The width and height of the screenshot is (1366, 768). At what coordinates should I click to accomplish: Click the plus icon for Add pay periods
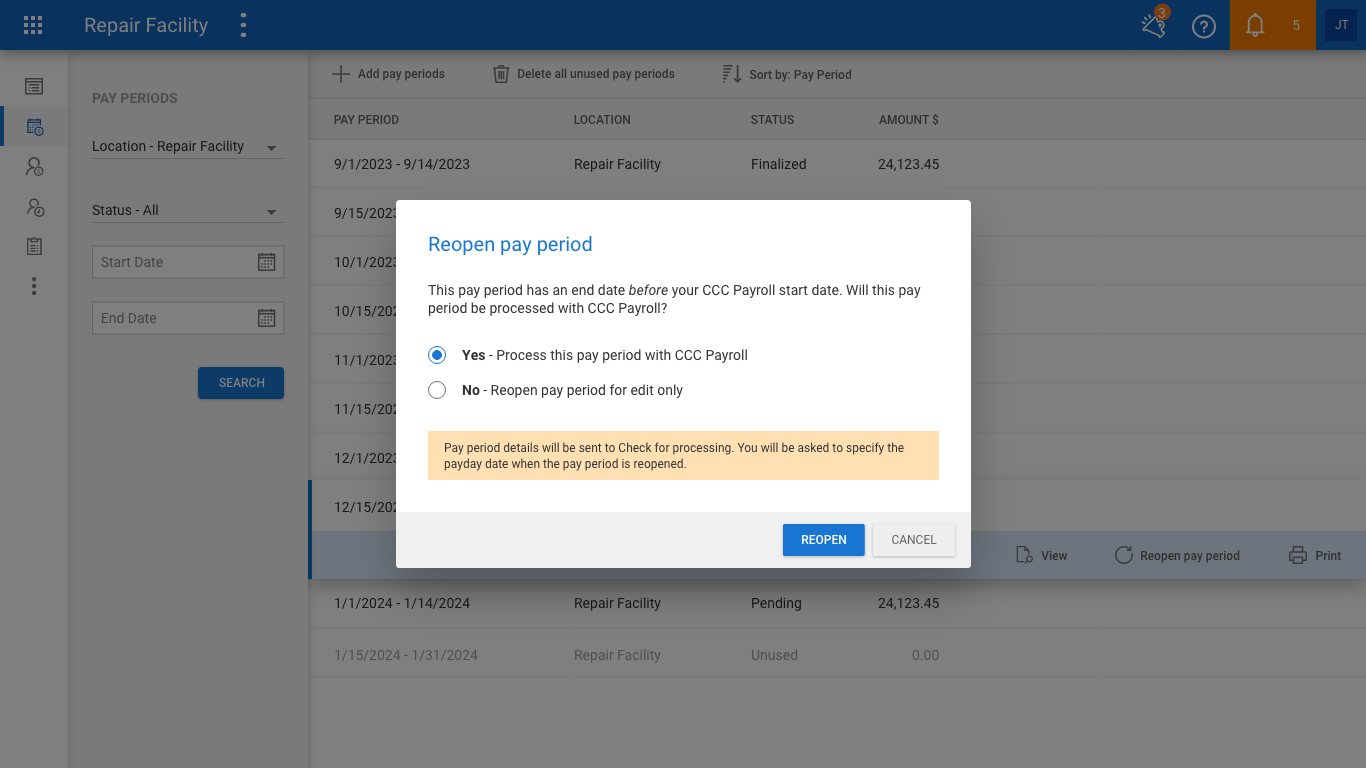click(341, 74)
